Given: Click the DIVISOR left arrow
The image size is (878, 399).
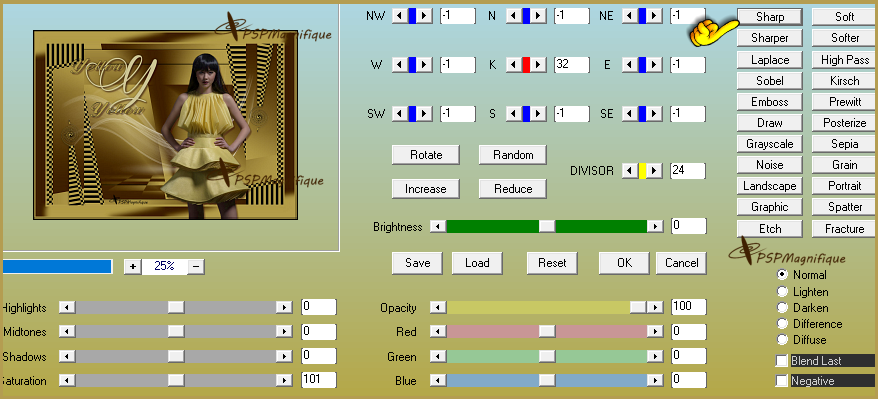Looking at the screenshot, I should [630, 171].
